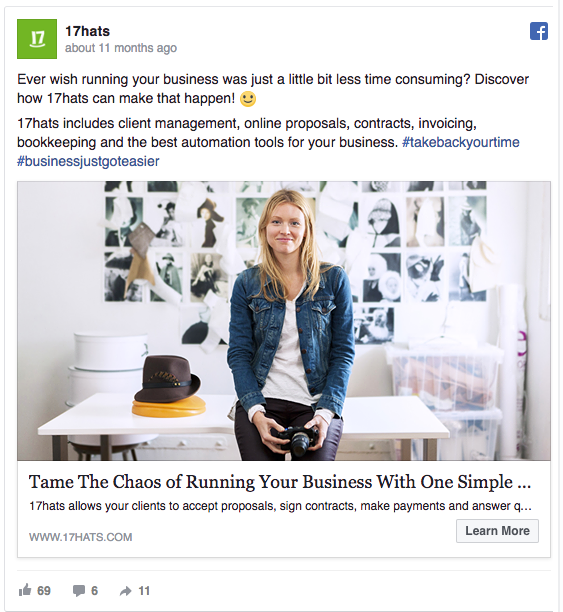
Task: Click the ad photo of woman with camera
Action: (284, 321)
